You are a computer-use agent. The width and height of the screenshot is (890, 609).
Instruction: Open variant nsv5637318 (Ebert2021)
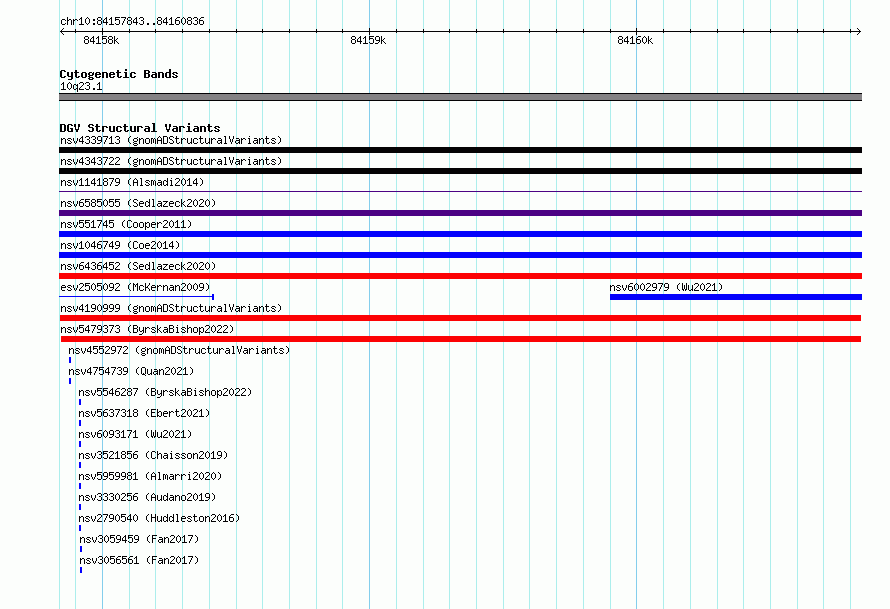click(144, 413)
